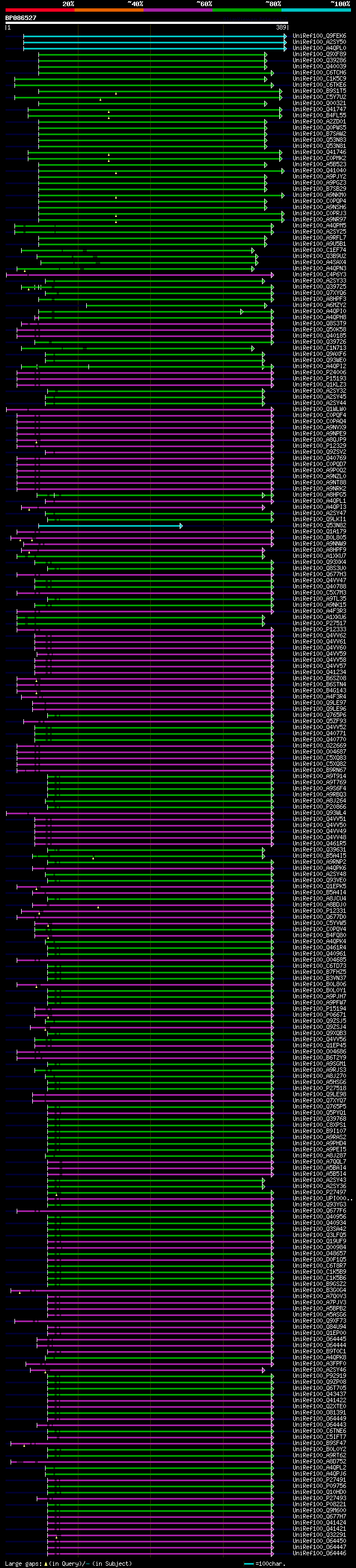Image resolution: width=356 pixels, height=1568 pixels.
Task: Select the UniRef100_B4FL55 label
Action: coord(319,116)
